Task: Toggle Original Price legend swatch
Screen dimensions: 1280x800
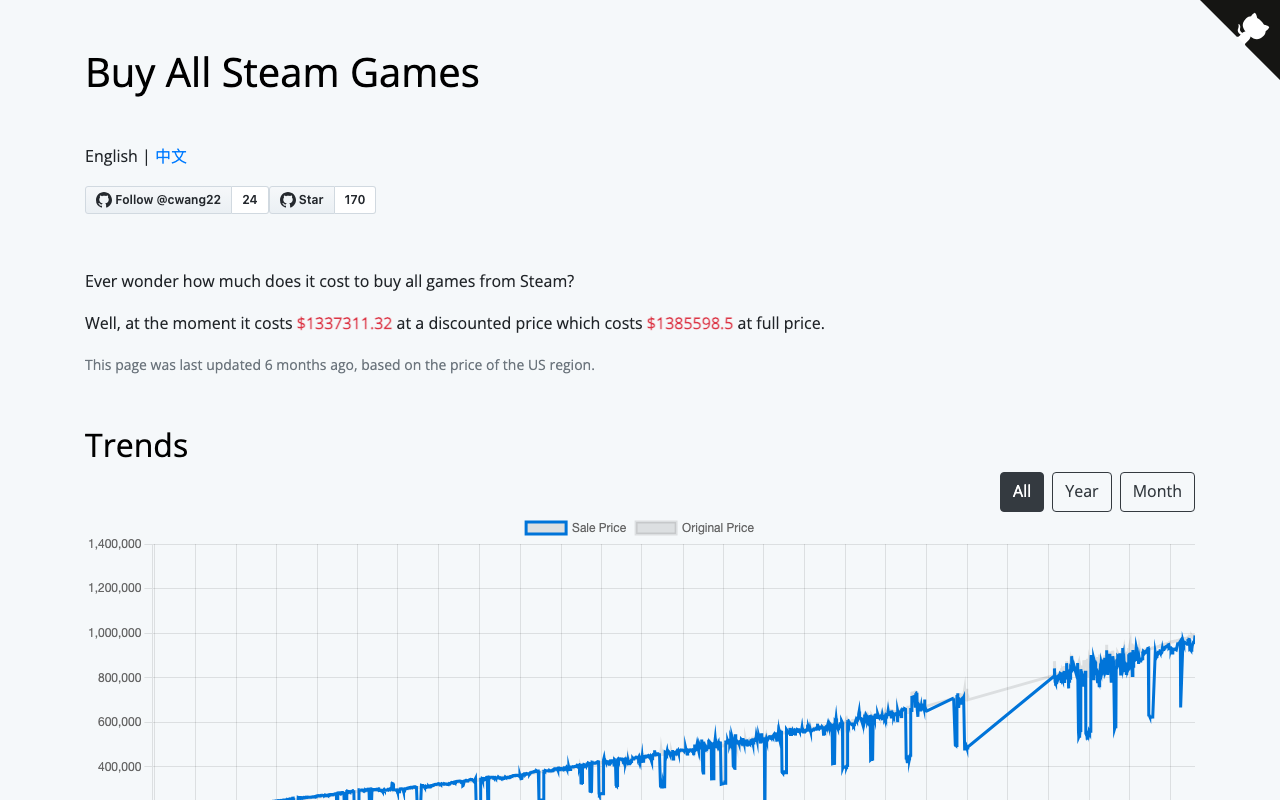Action: coord(656,528)
